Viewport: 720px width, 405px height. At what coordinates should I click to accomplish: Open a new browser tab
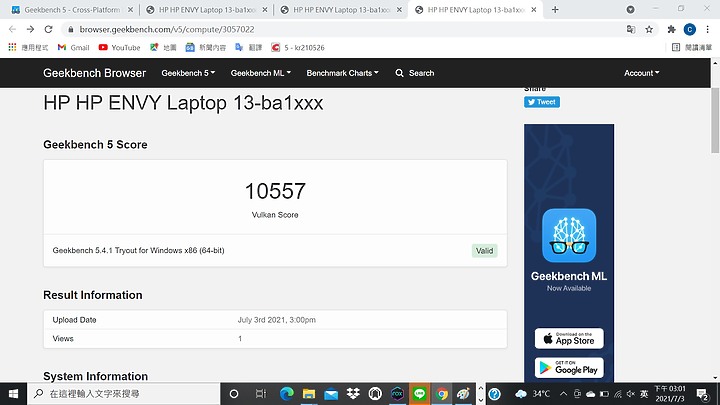tap(555, 10)
